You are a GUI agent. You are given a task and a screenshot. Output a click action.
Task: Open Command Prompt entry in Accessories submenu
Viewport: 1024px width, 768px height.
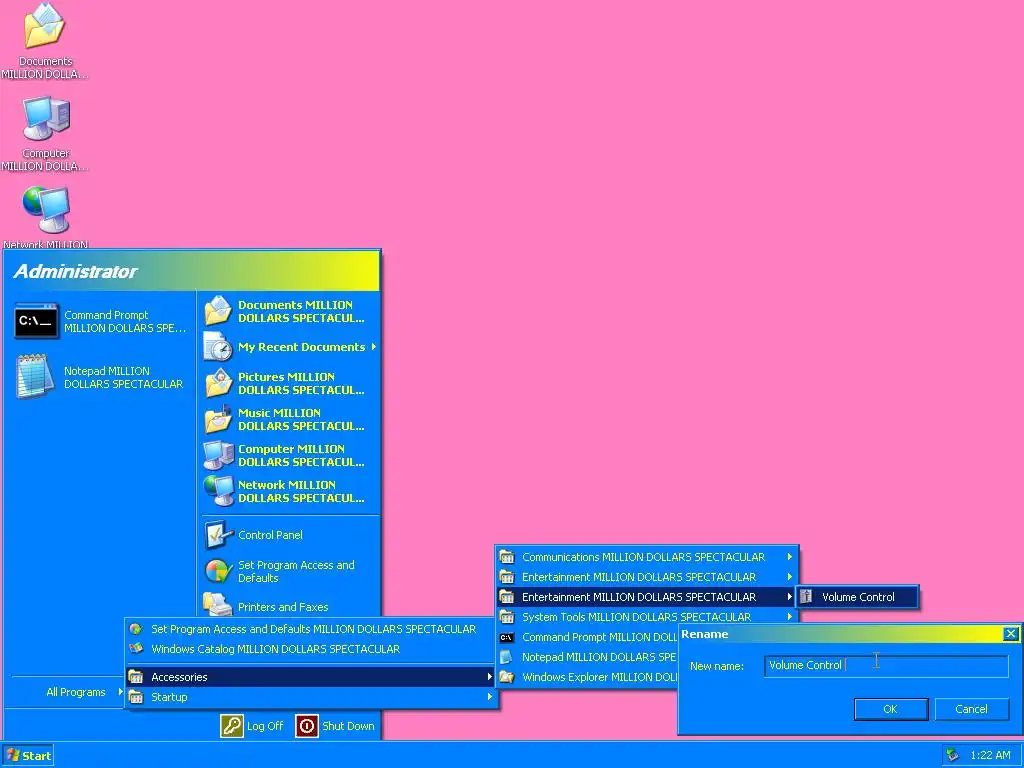point(588,637)
